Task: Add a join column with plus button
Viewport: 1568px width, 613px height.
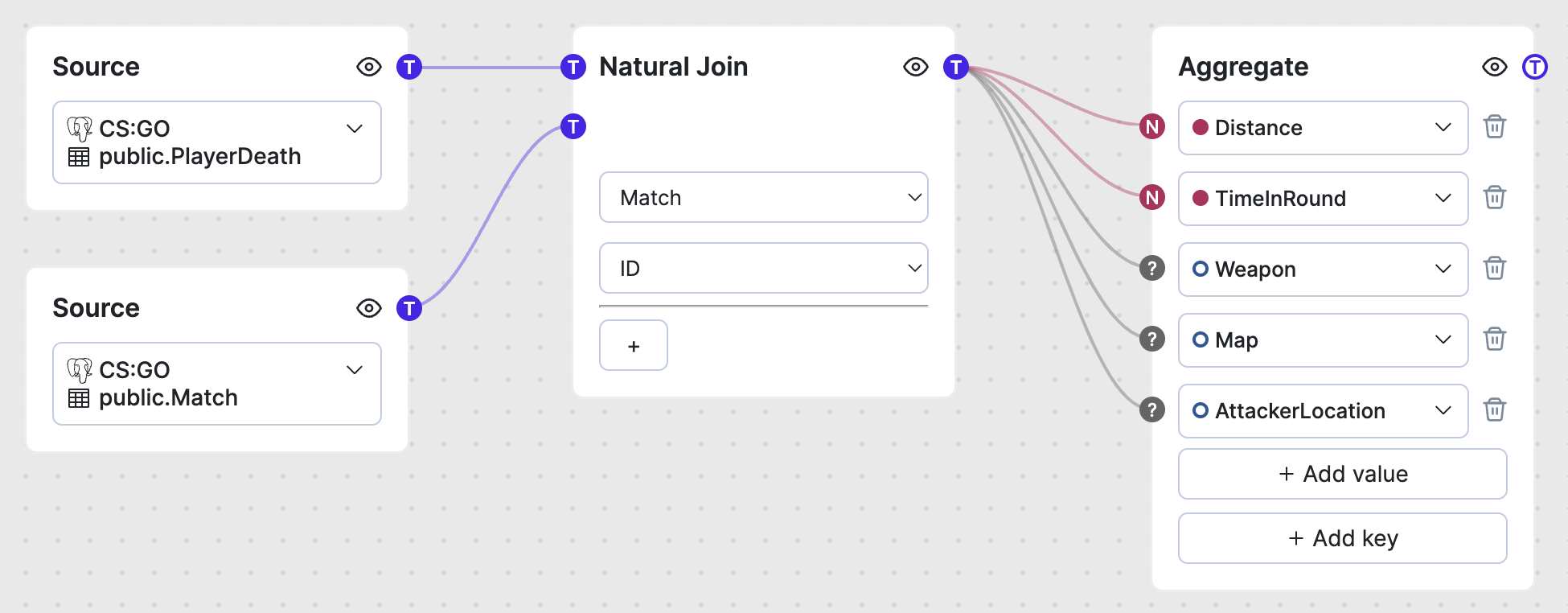Action: point(634,346)
